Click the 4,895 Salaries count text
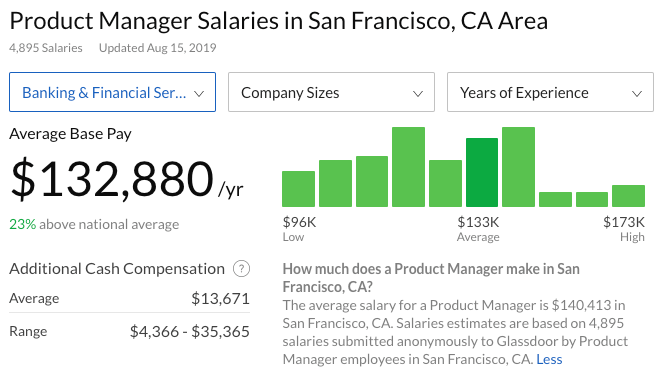Screen dimensions: 660x377 point(46,48)
